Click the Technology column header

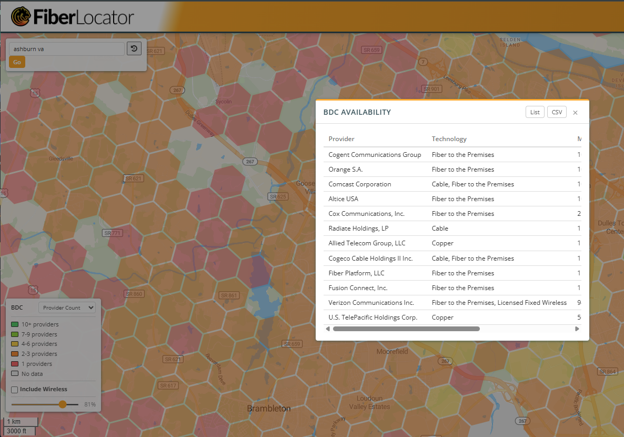[449, 139]
